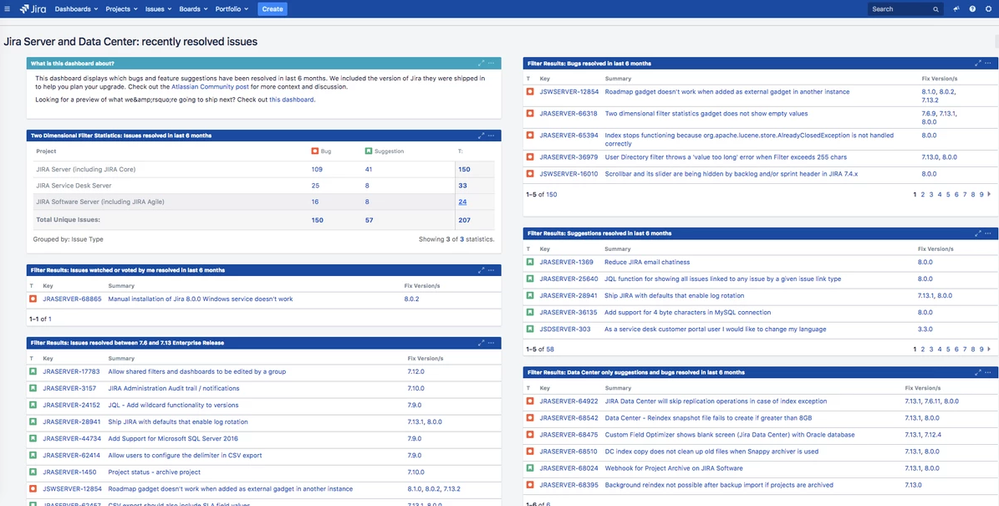Image resolution: width=999 pixels, height=506 pixels.
Task: Open the ellipsis menu of 'What is this dashboard about?' gadget
Action: [x=491, y=63]
